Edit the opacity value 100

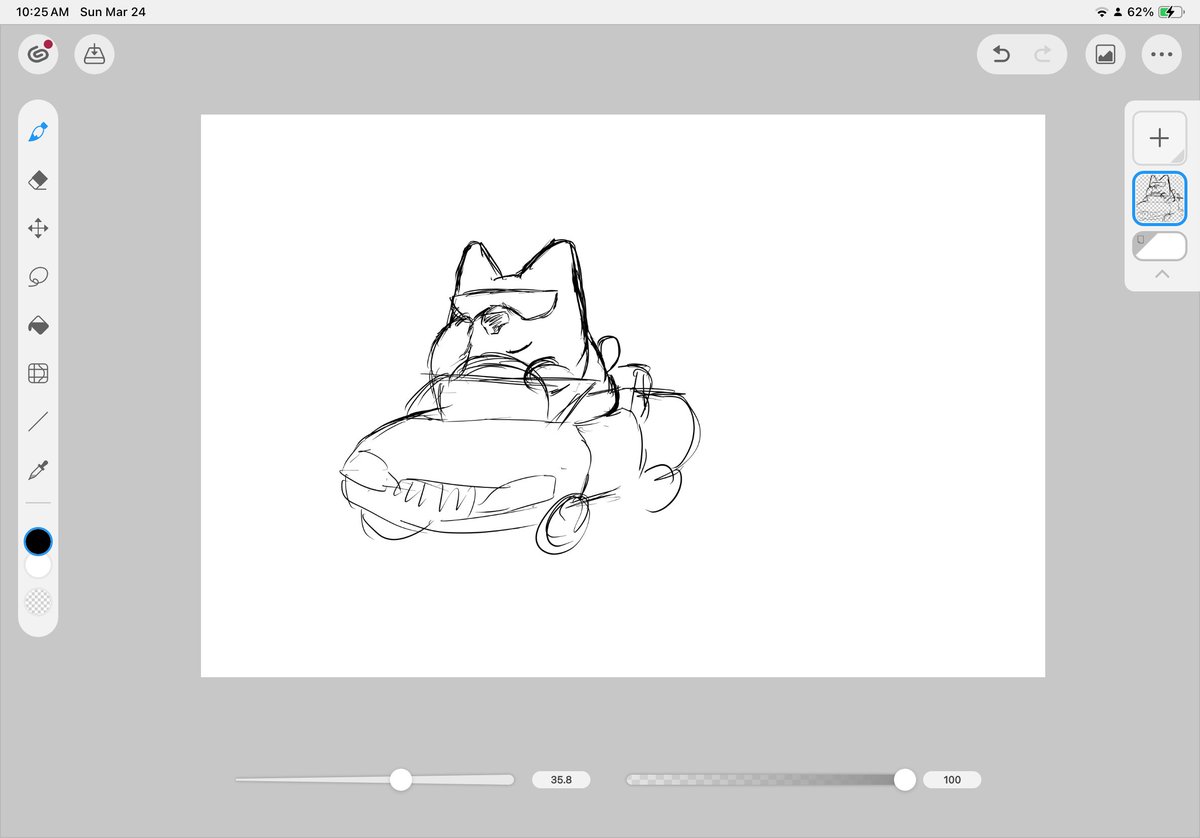click(x=952, y=780)
